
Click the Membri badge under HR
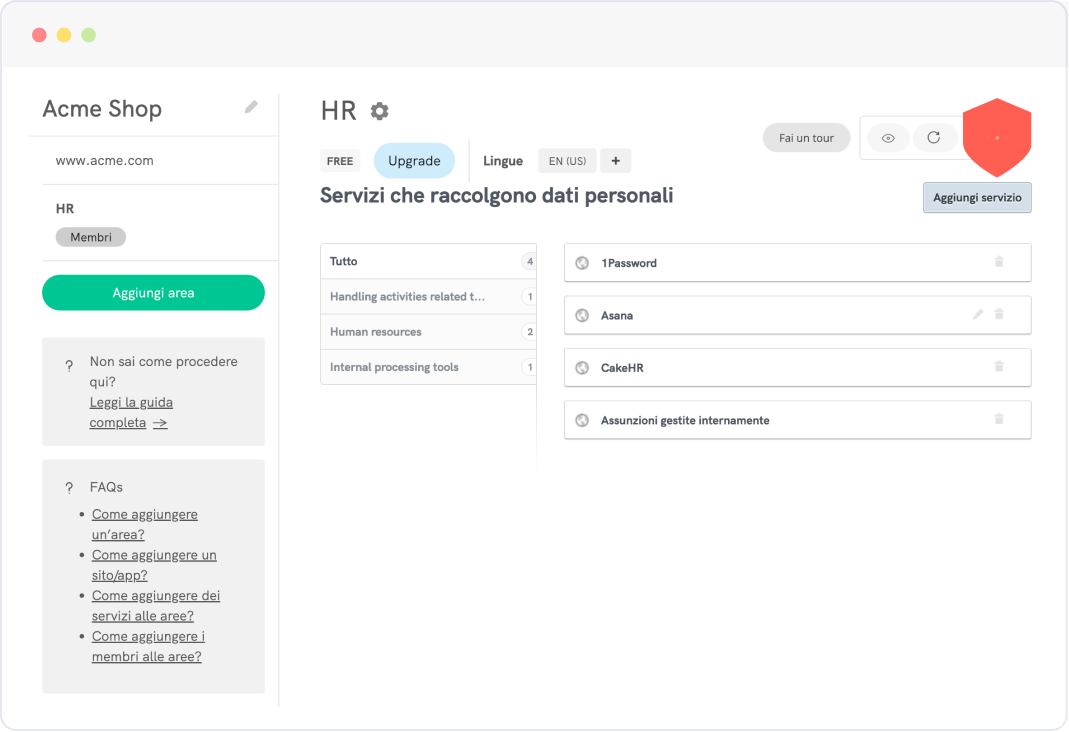point(90,238)
